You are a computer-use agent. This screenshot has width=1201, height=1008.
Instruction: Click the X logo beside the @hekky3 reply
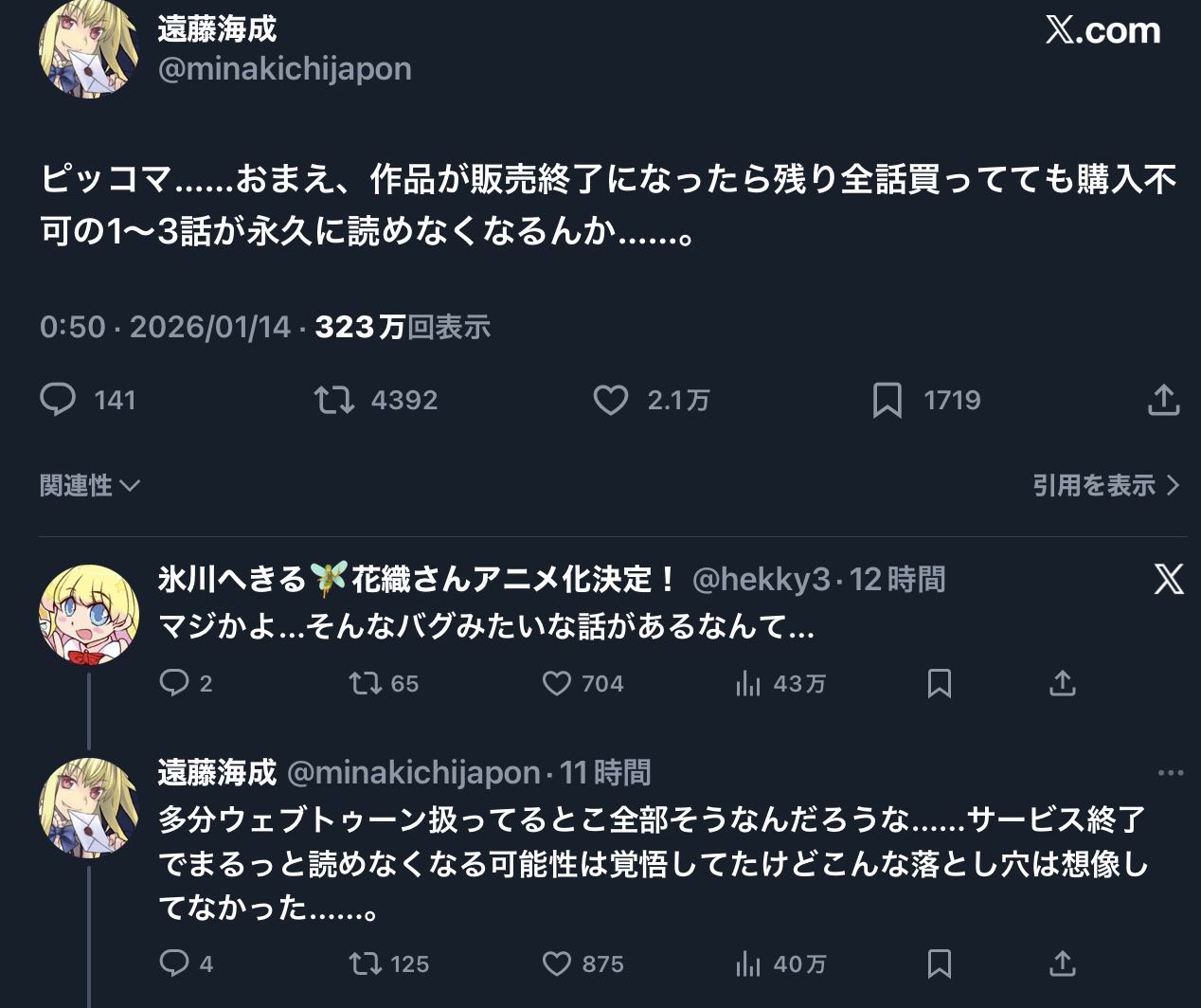pyautogui.click(x=1169, y=579)
